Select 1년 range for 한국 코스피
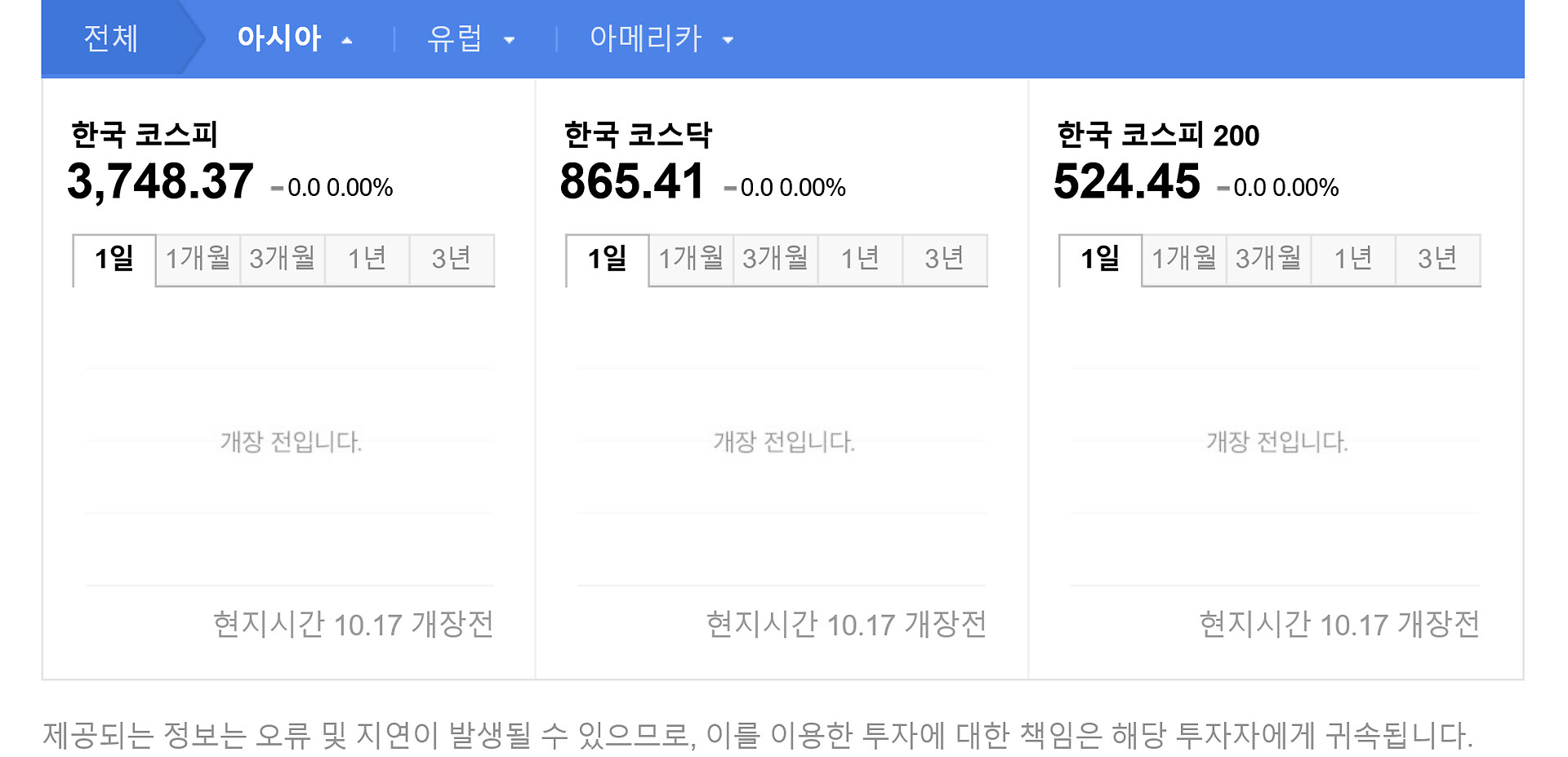Image resolution: width=1568 pixels, height=757 pixels. click(x=367, y=260)
